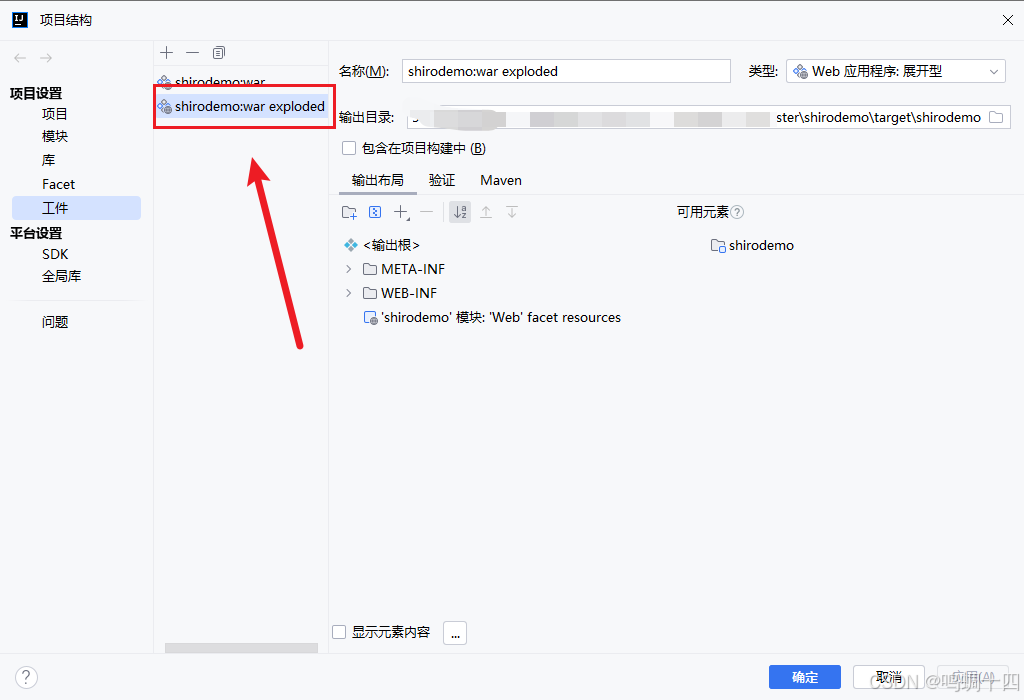This screenshot has height=700, width=1024.
Task: Sort output layout elements alphabetically
Action: point(459,212)
